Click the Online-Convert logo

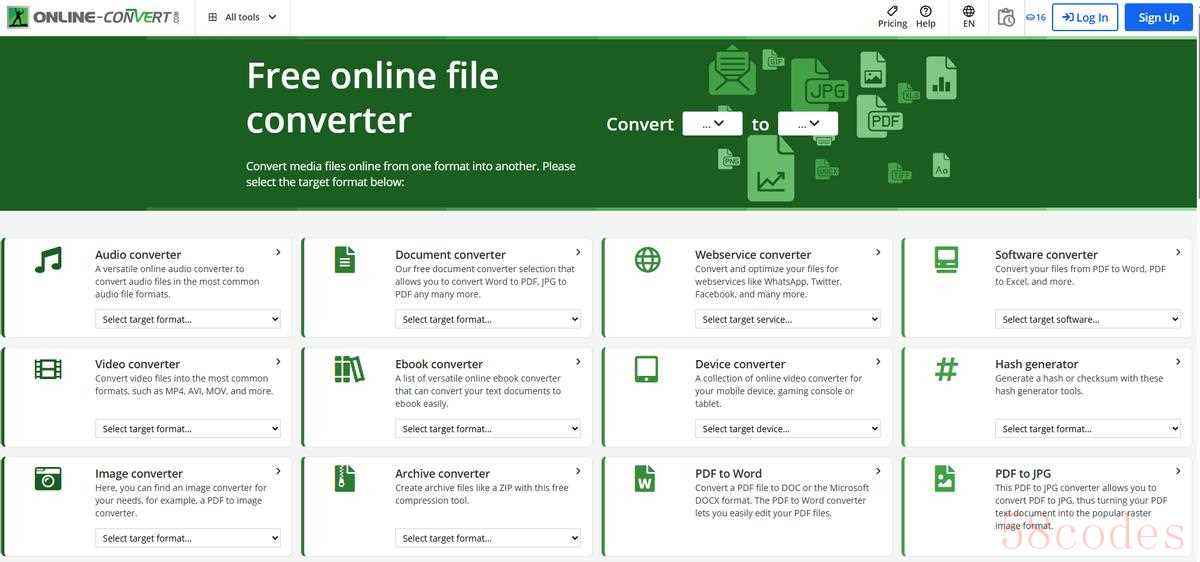point(94,17)
